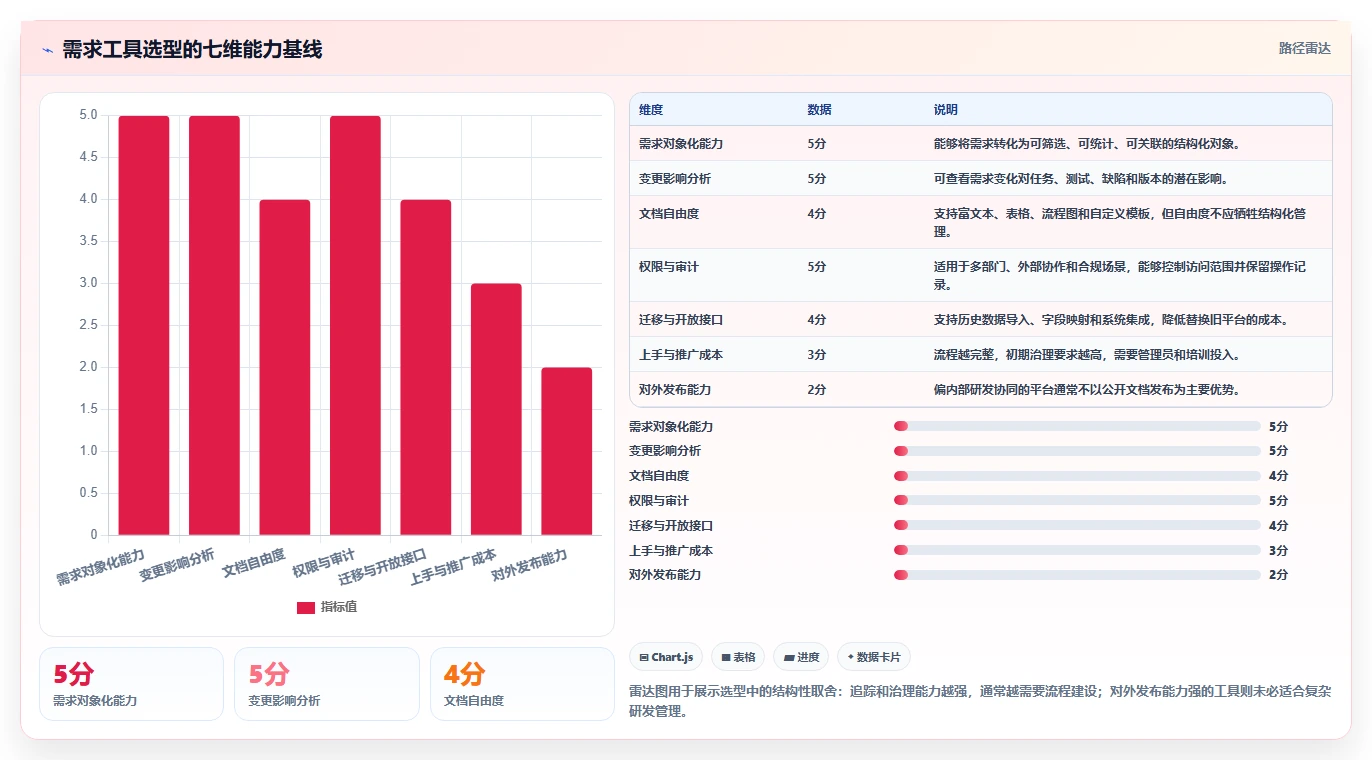This screenshot has height=760, width=1372.
Task: Open the 5分 需求对象化能力 data card
Action: 131,684
